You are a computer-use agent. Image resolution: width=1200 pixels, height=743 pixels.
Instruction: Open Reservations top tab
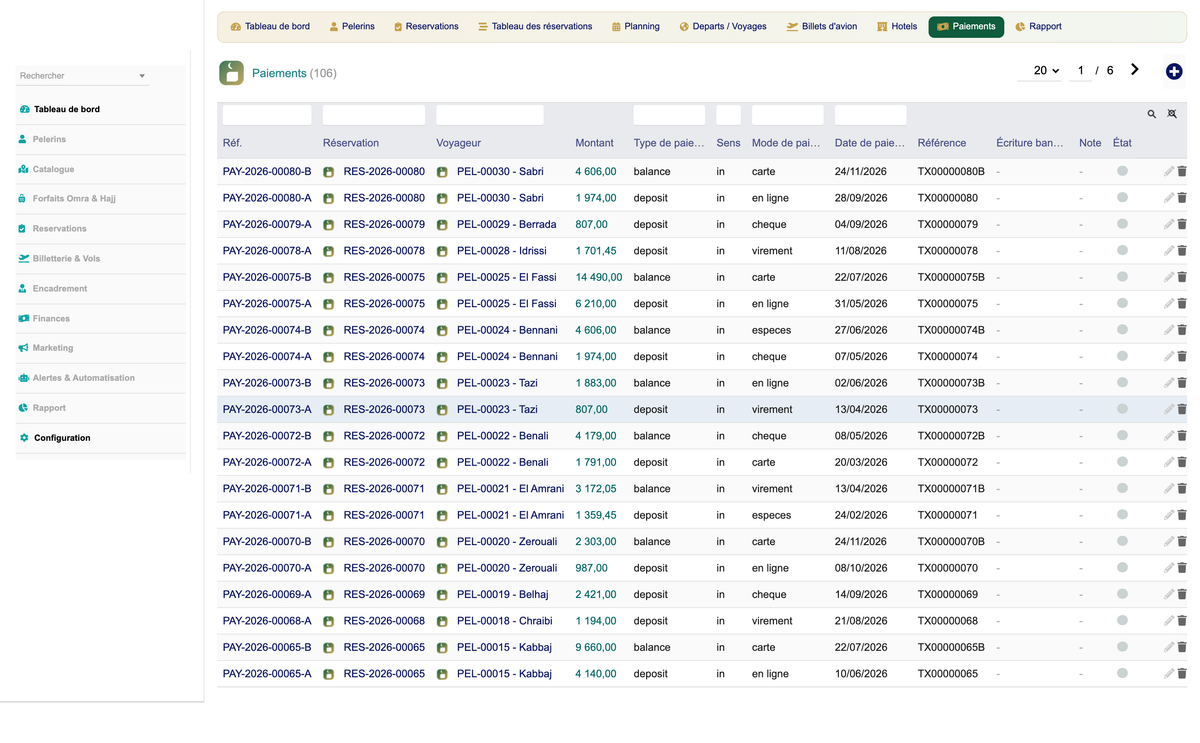tap(426, 27)
